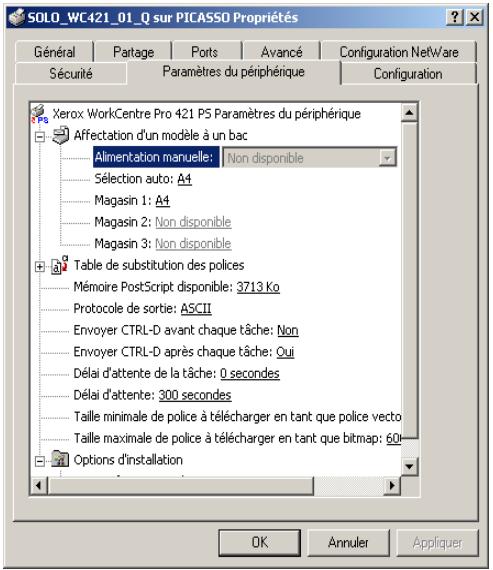Click Non disponible value for Magasin 3
This screenshot has width=493, height=570.
tap(193, 244)
